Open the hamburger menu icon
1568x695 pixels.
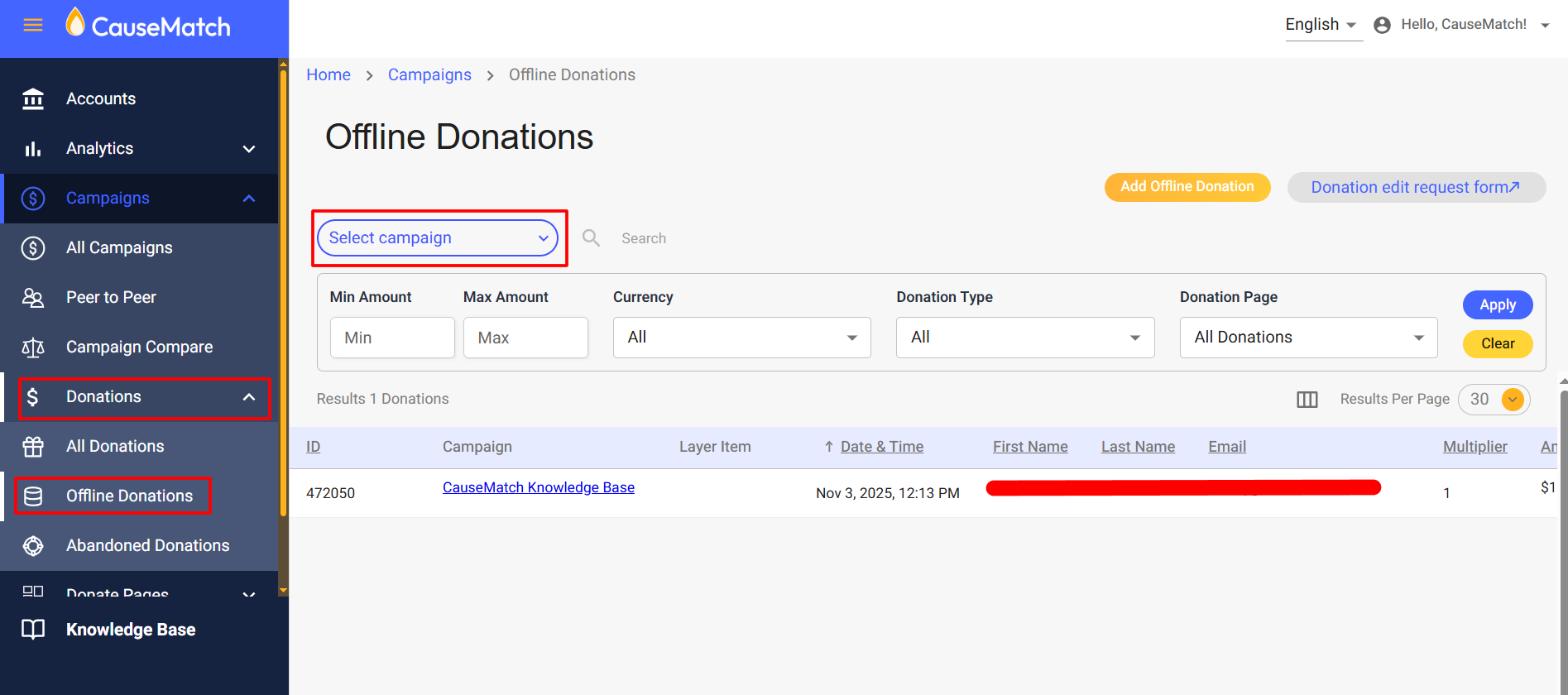click(x=33, y=25)
